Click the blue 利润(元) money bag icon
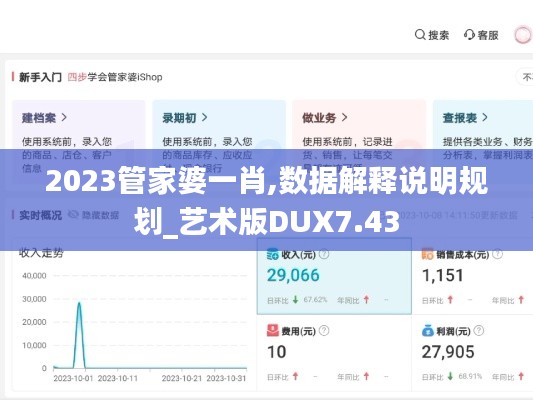Screen dimensions: 533x400 (428, 330)
